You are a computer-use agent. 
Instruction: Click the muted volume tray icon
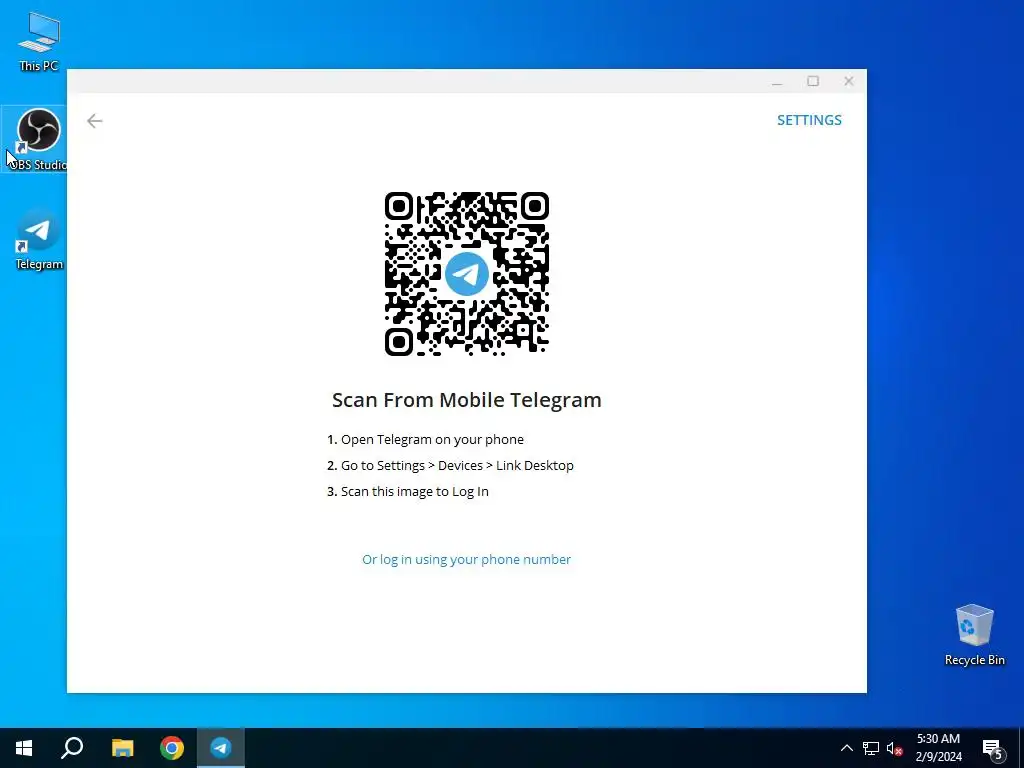click(894, 748)
